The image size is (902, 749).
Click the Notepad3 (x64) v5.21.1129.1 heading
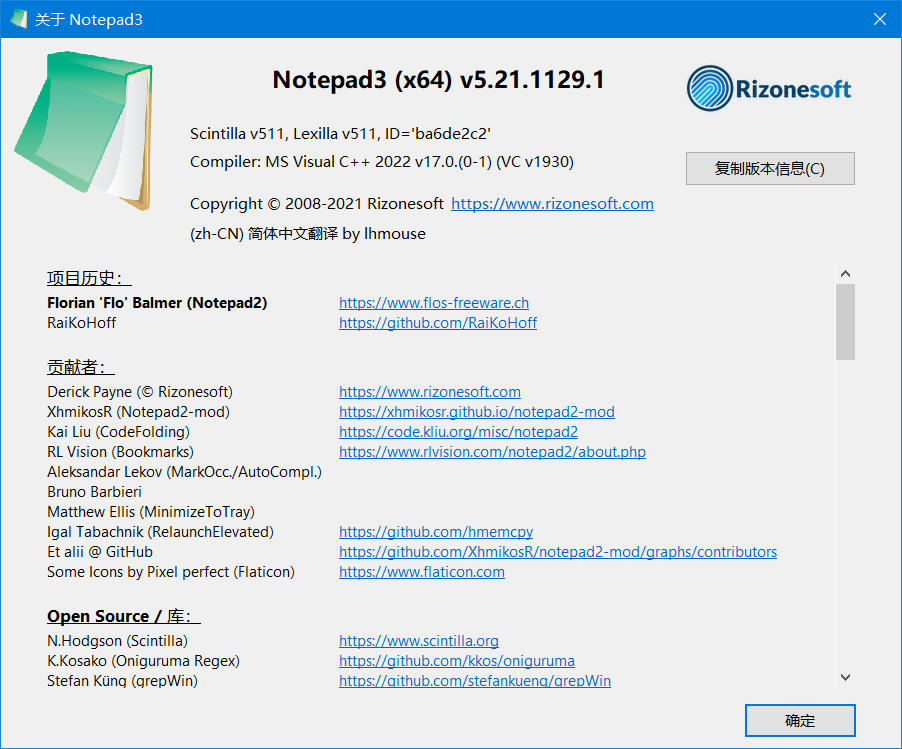[x=438, y=80]
